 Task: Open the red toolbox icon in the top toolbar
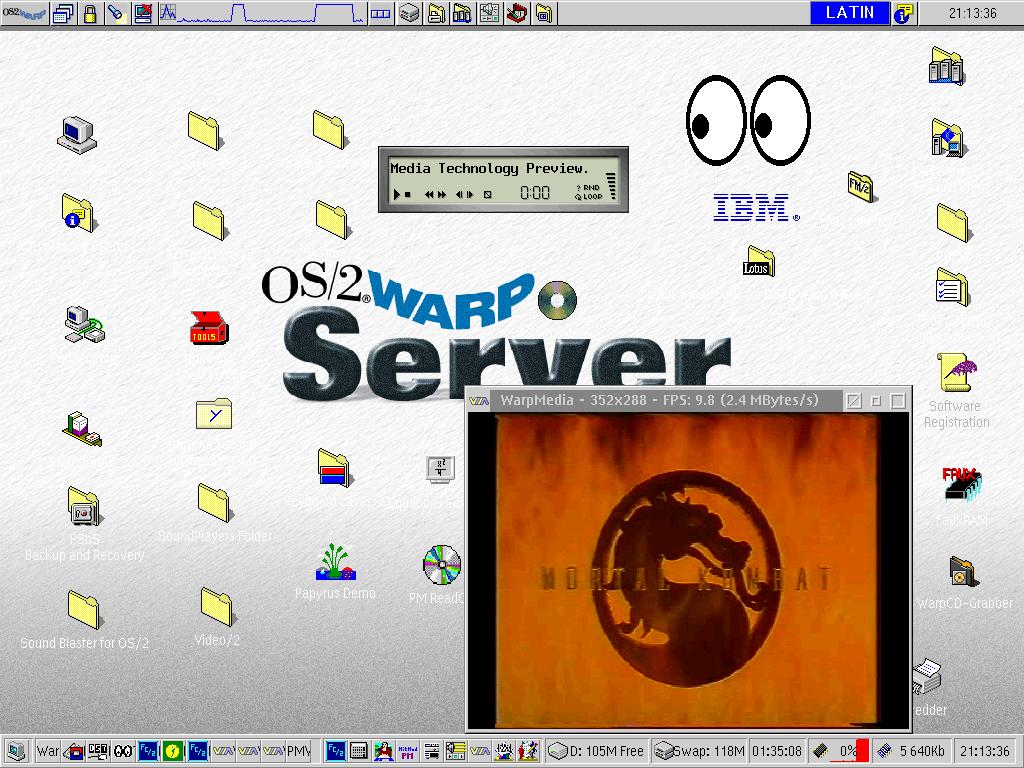(x=517, y=13)
